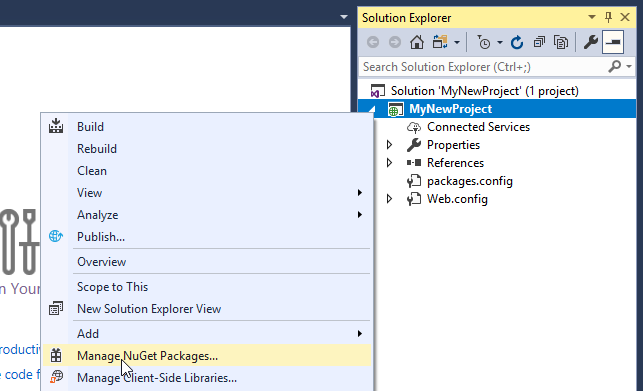
Task: Open Properties via the wrench toolbar icon
Action: click(x=591, y=42)
